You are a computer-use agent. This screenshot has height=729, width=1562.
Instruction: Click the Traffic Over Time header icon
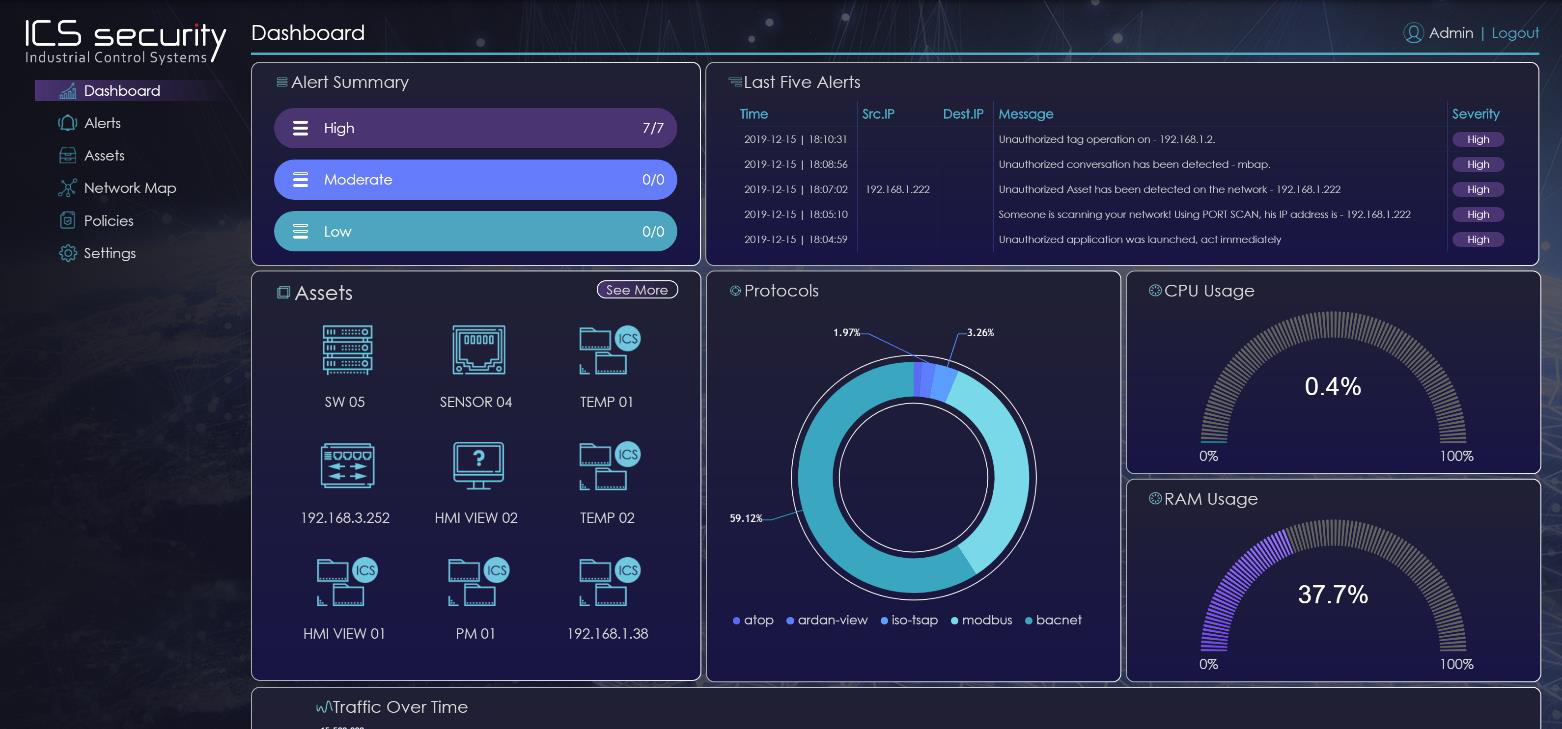[x=324, y=707]
